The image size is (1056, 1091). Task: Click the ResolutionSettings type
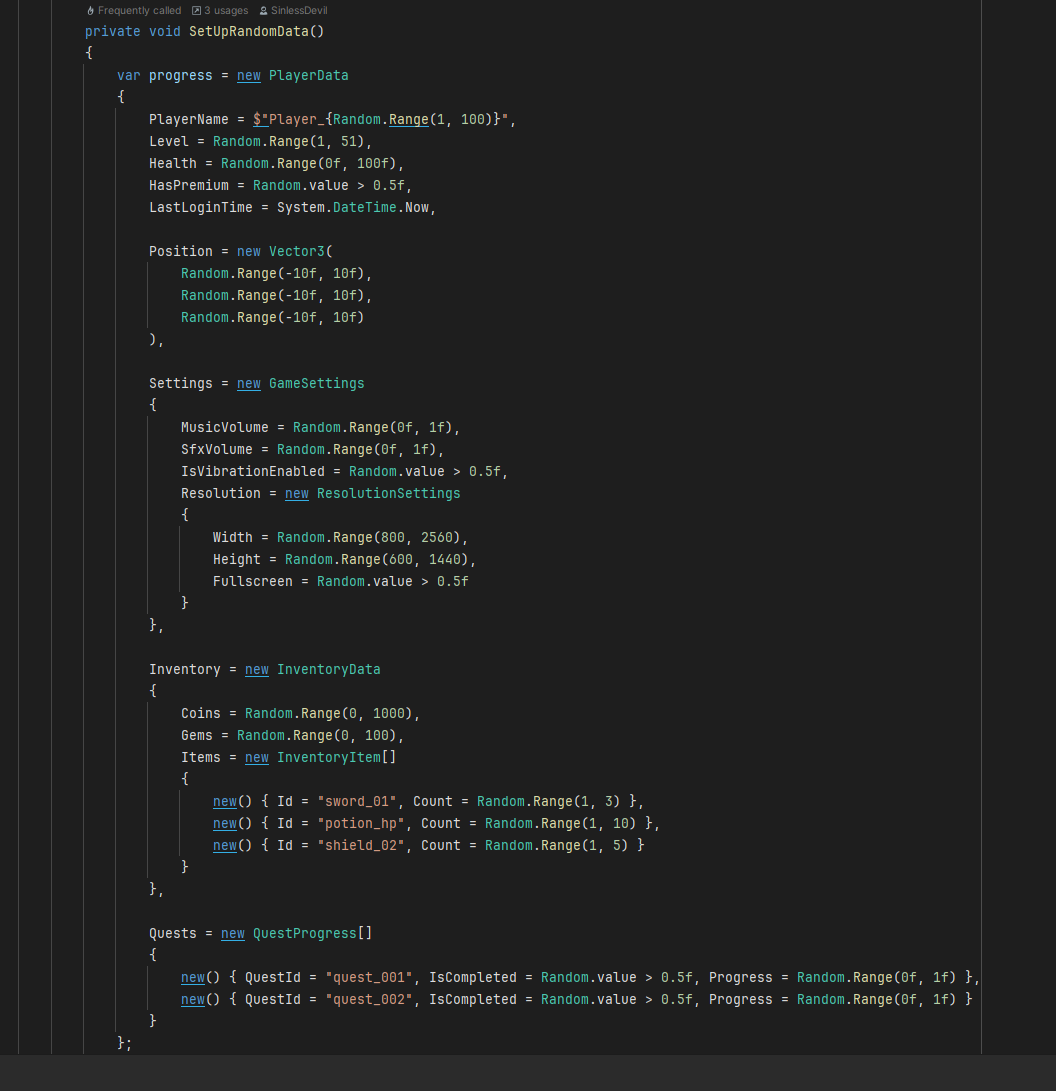coord(389,493)
